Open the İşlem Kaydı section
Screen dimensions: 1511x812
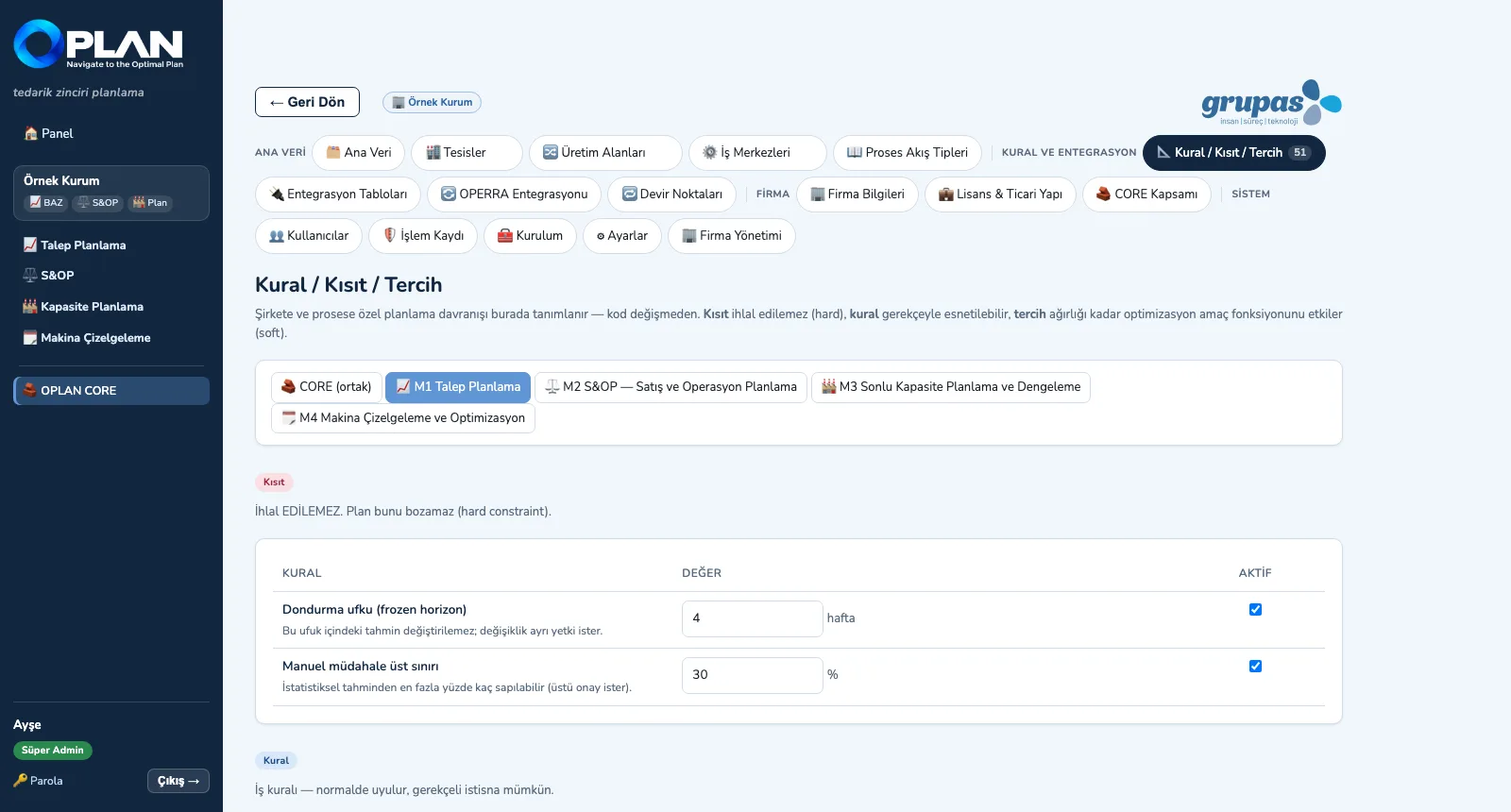point(423,236)
